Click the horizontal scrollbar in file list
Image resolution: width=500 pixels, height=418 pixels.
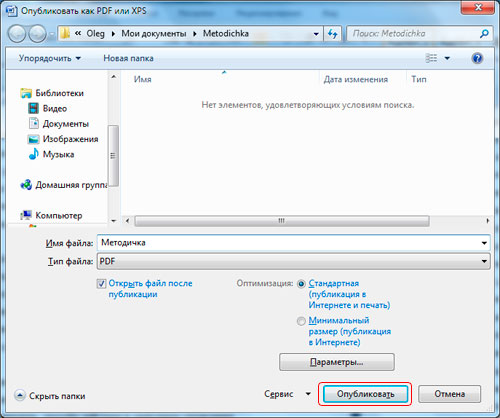tap(282, 221)
